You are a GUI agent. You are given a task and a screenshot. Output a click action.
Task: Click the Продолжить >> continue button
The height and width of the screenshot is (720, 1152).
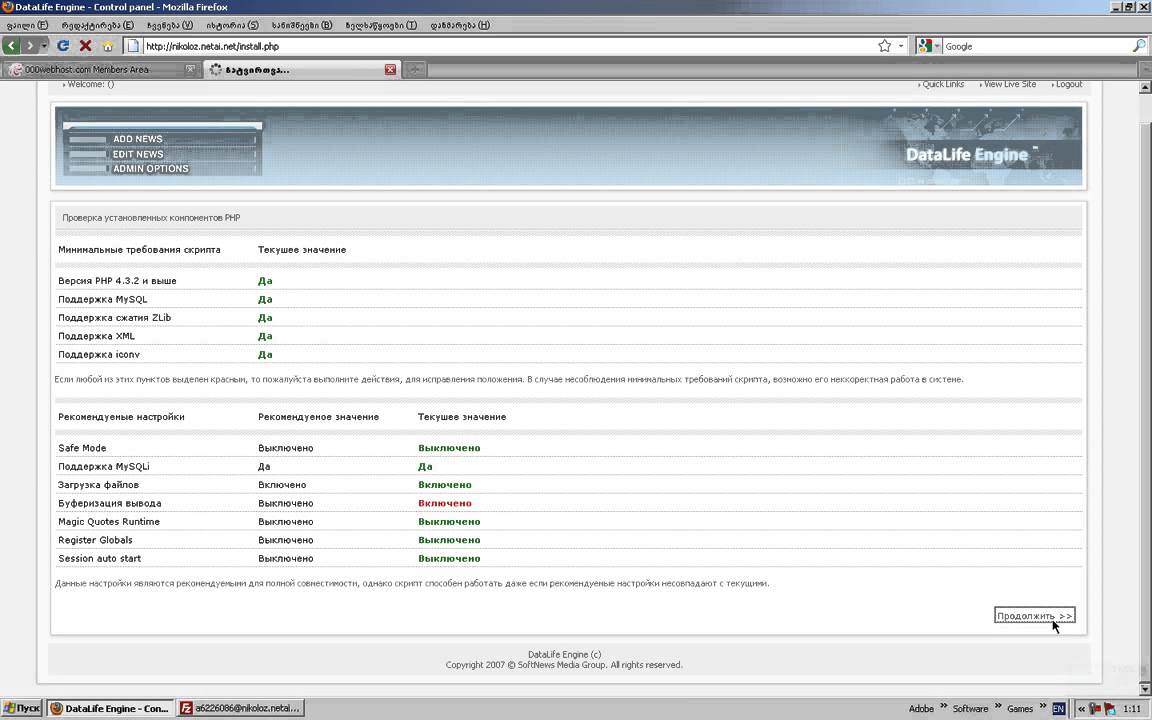pyautogui.click(x=1034, y=616)
